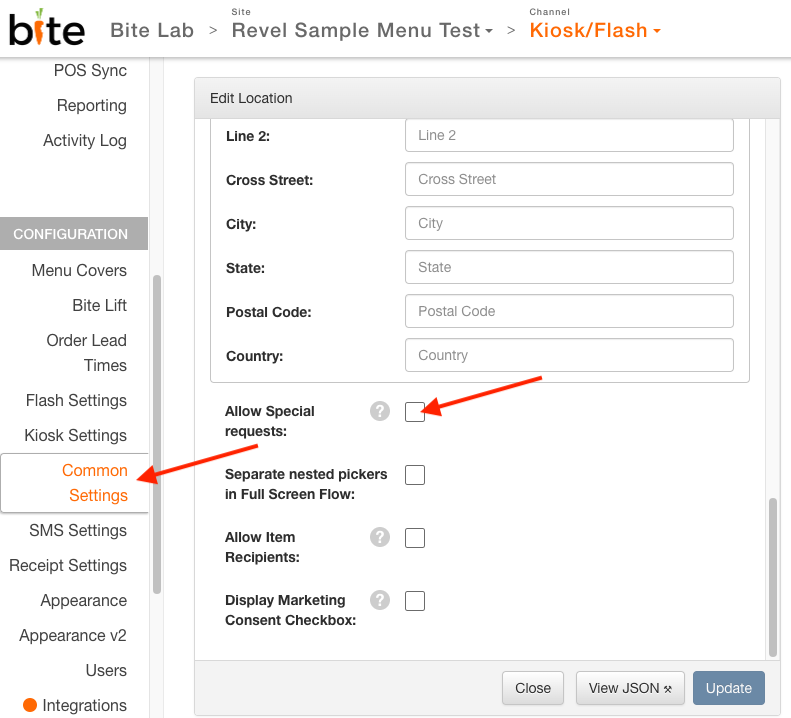Toggle Separate nested pickers in Full Screen Flow
This screenshot has width=791, height=718.
pyautogui.click(x=415, y=475)
